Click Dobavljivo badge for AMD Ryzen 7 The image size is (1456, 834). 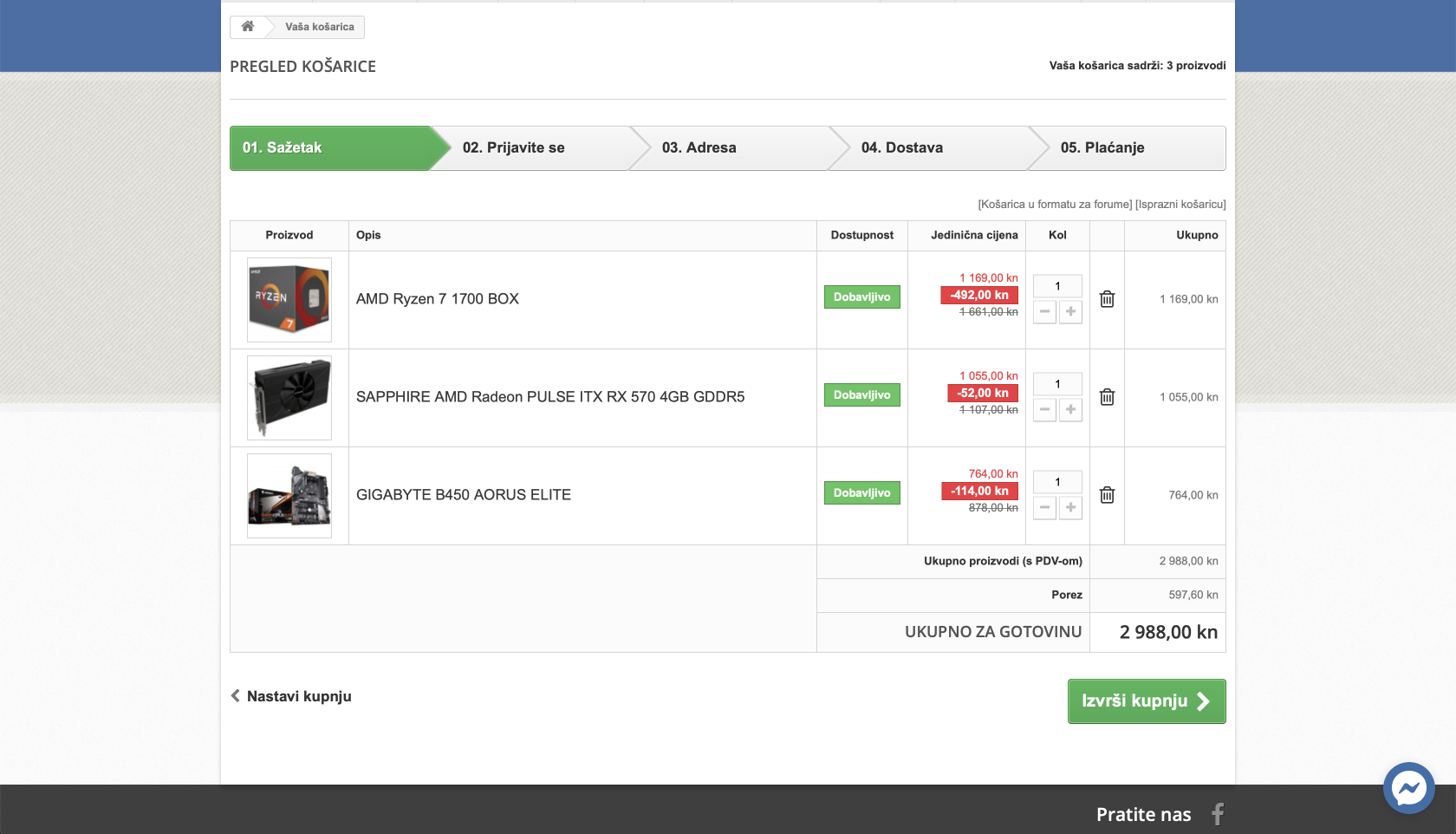tap(862, 297)
